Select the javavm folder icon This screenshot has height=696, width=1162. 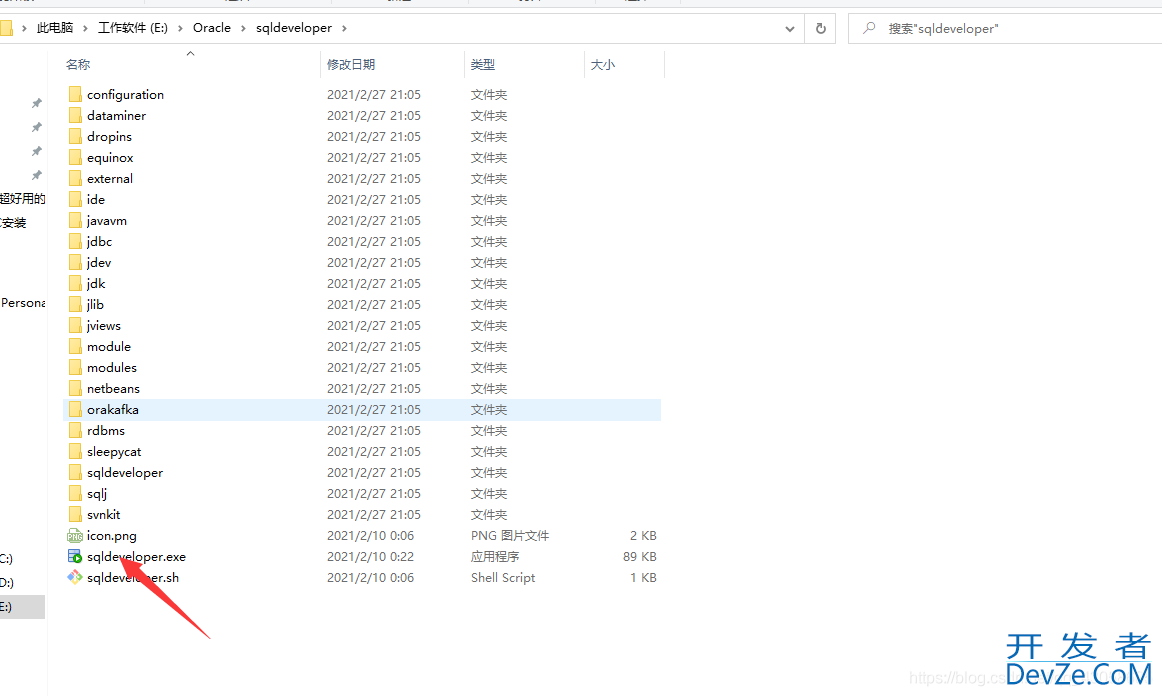[x=74, y=220]
